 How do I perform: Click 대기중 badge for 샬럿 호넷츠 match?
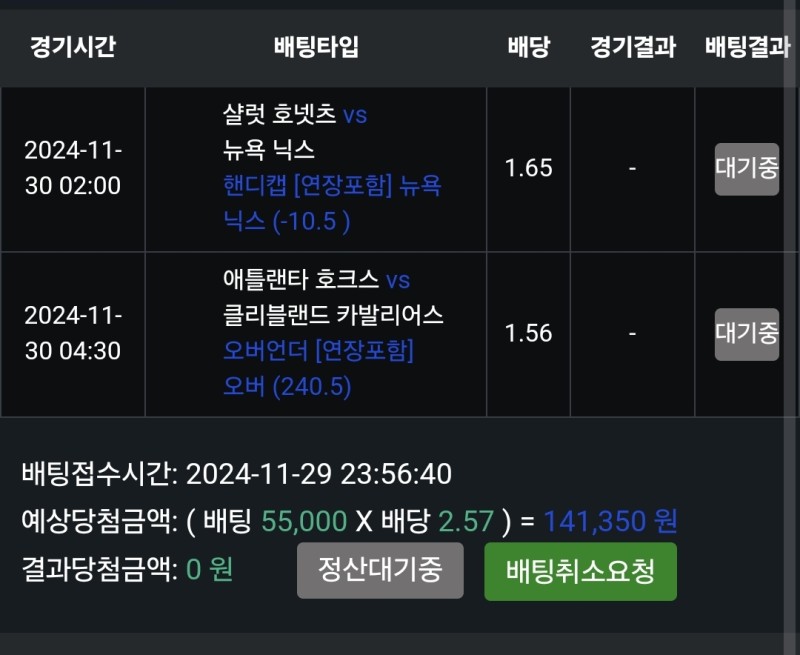pyautogui.click(x=746, y=168)
